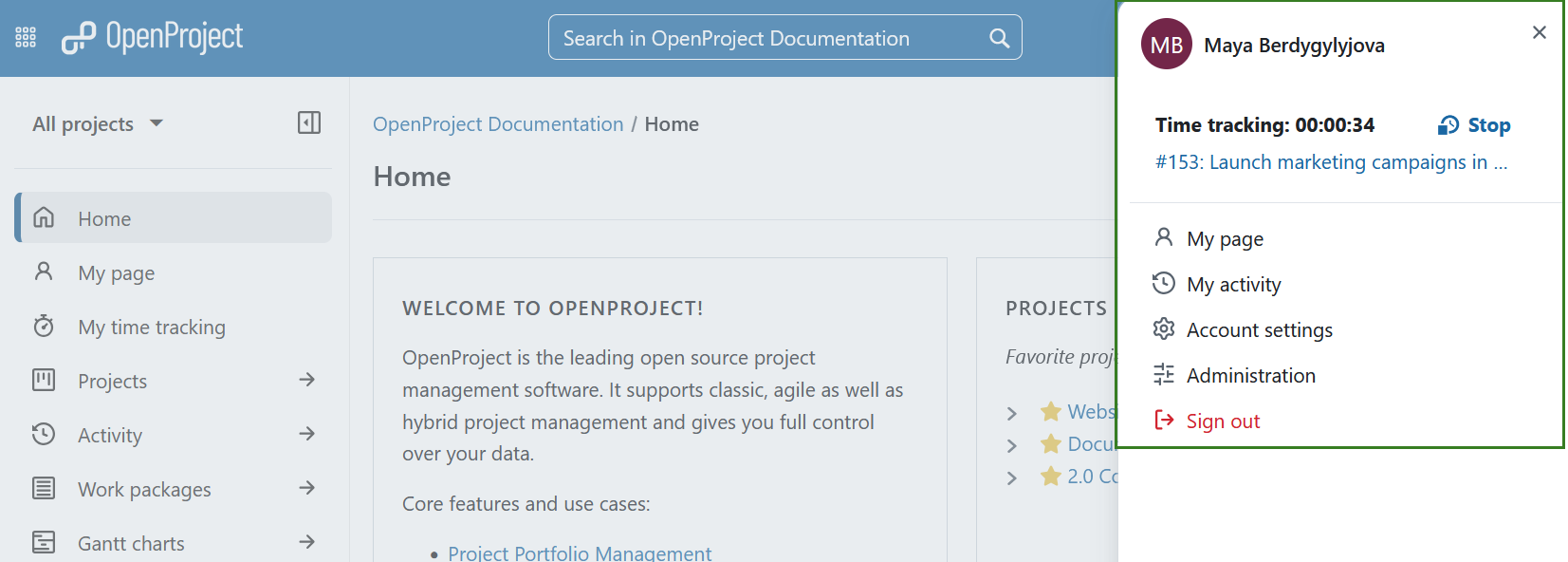Click the OpenProject Documentation breadcrumb
Image resolution: width=1568 pixels, height=562 pixels.
[498, 124]
